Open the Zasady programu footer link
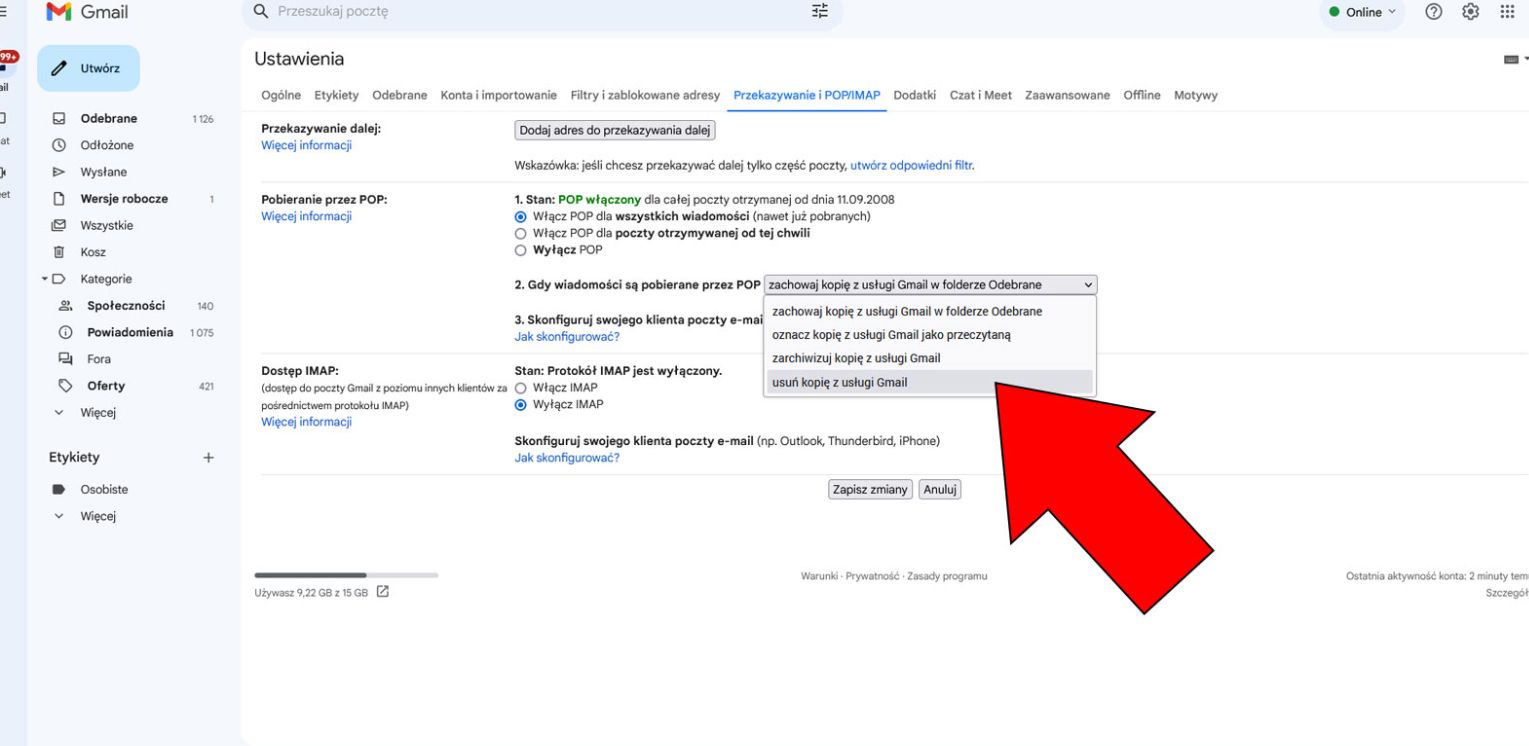Image resolution: width=1529 pixels, height=746 pixels. tap(947, 576)
